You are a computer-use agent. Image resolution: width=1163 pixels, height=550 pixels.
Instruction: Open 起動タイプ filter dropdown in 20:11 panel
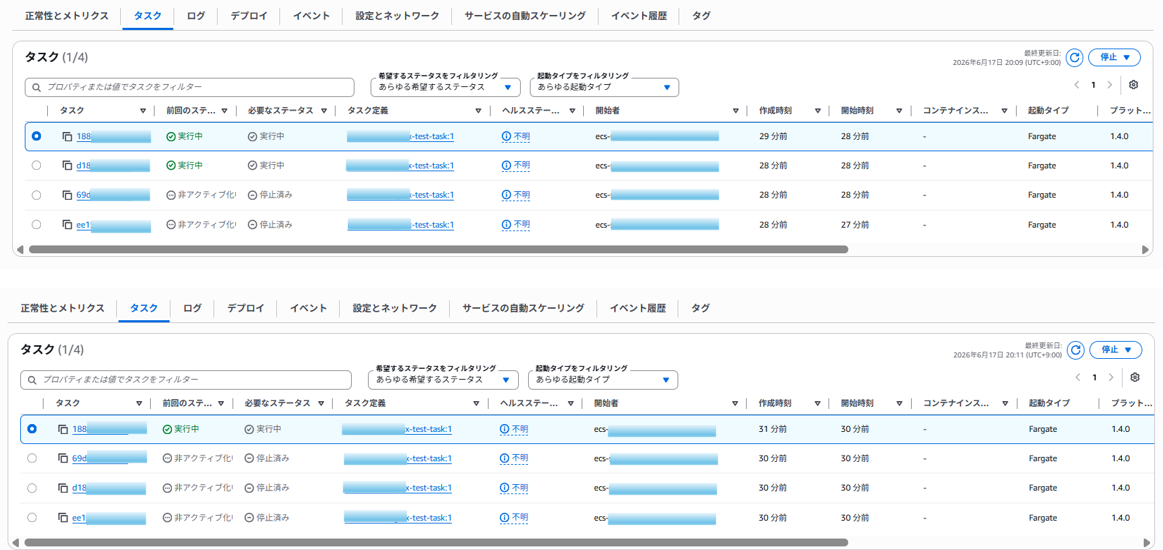[602, 380]
